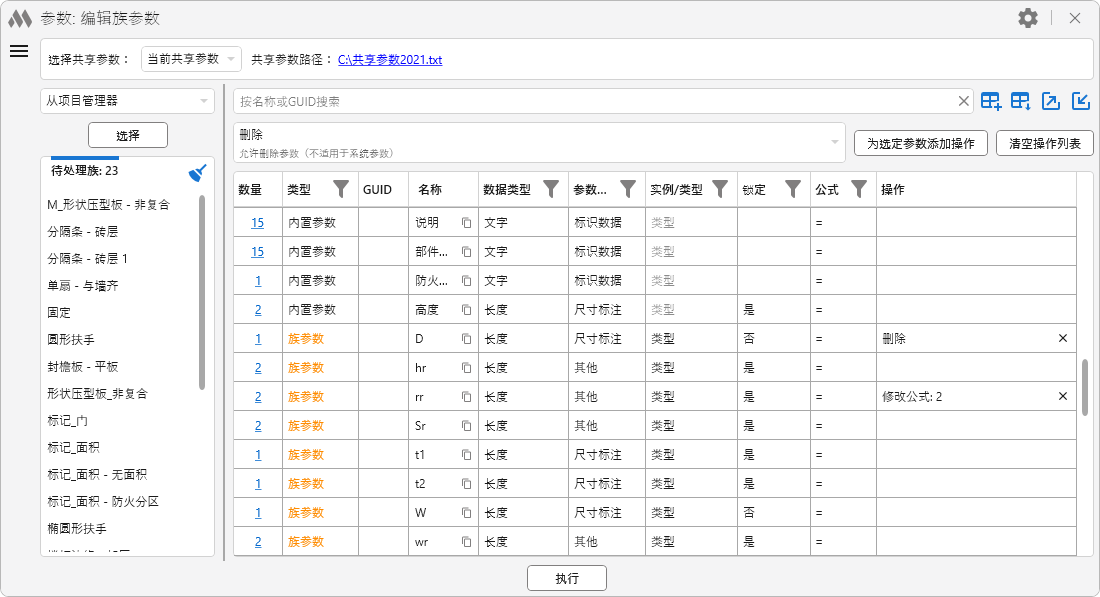Click the broom icon to clear family list
This screenshot has height=597, width=1100.
coord(198,173)
